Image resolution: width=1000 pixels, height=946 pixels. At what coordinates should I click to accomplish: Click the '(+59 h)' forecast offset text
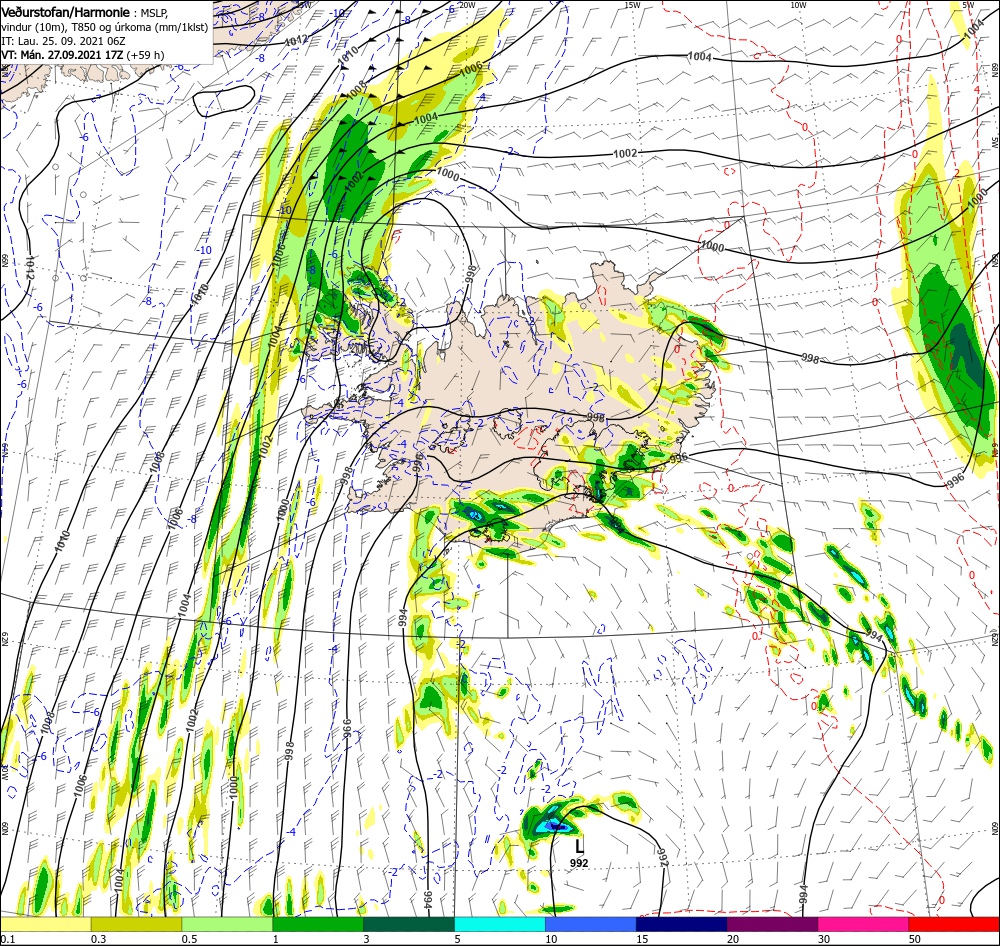(145, 55)
